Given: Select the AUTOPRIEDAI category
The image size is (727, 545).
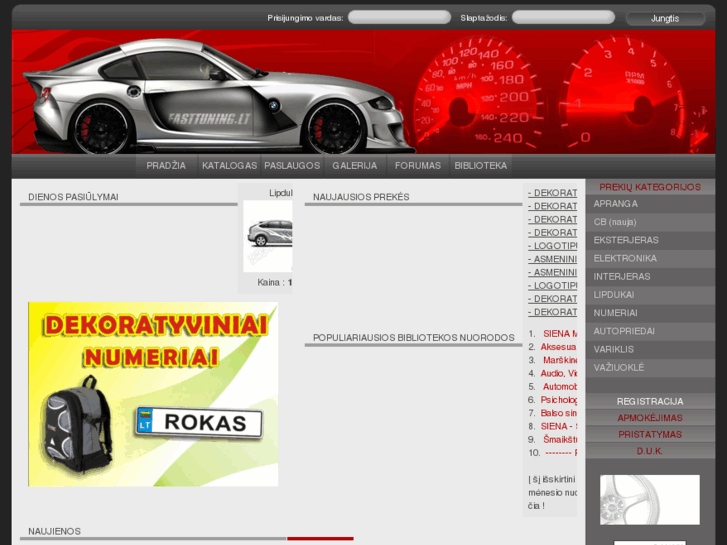Looking at the screenshot, I should click(x=650, y=331).
